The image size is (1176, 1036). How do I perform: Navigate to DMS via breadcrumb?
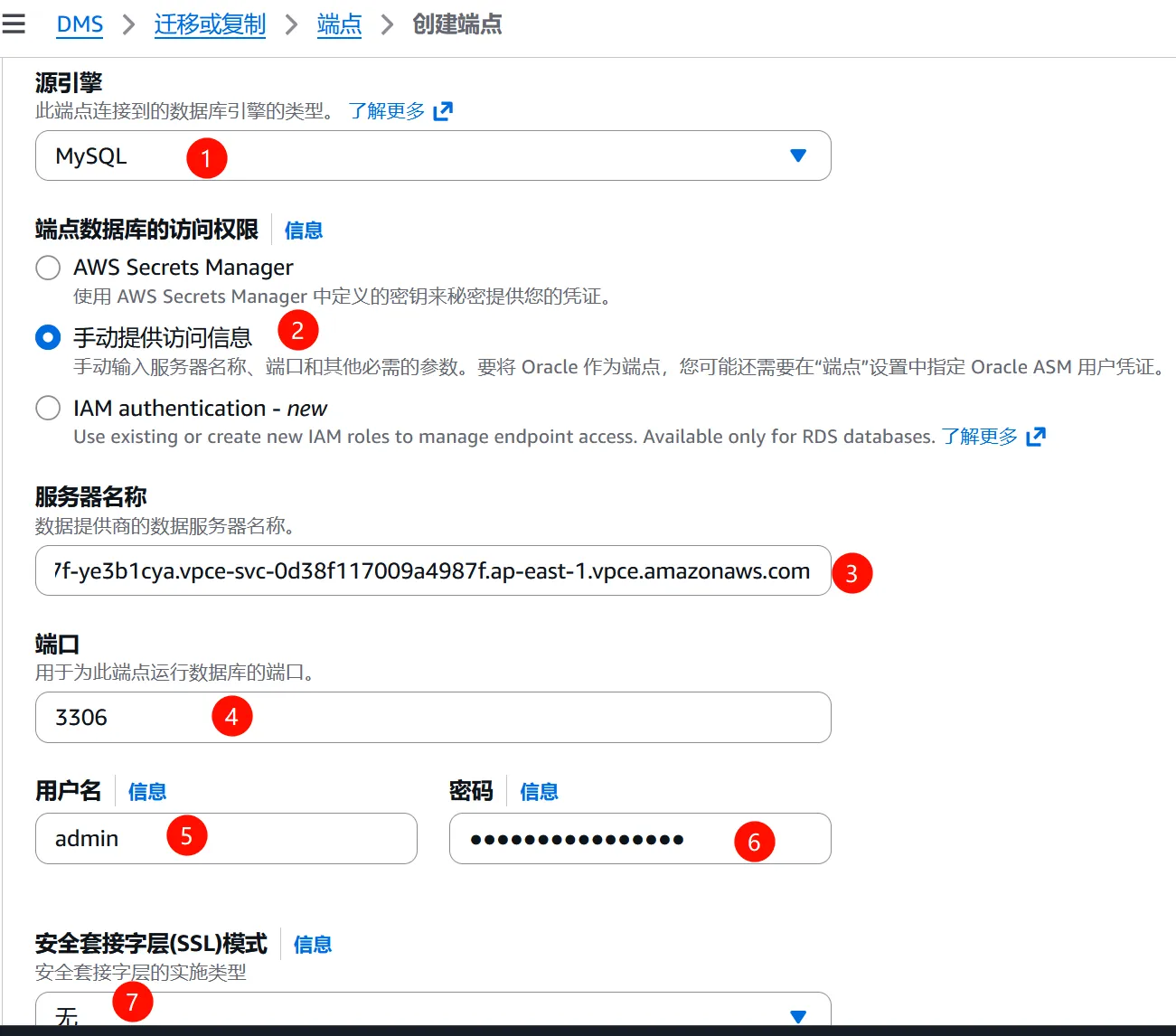tap(80, 24)
